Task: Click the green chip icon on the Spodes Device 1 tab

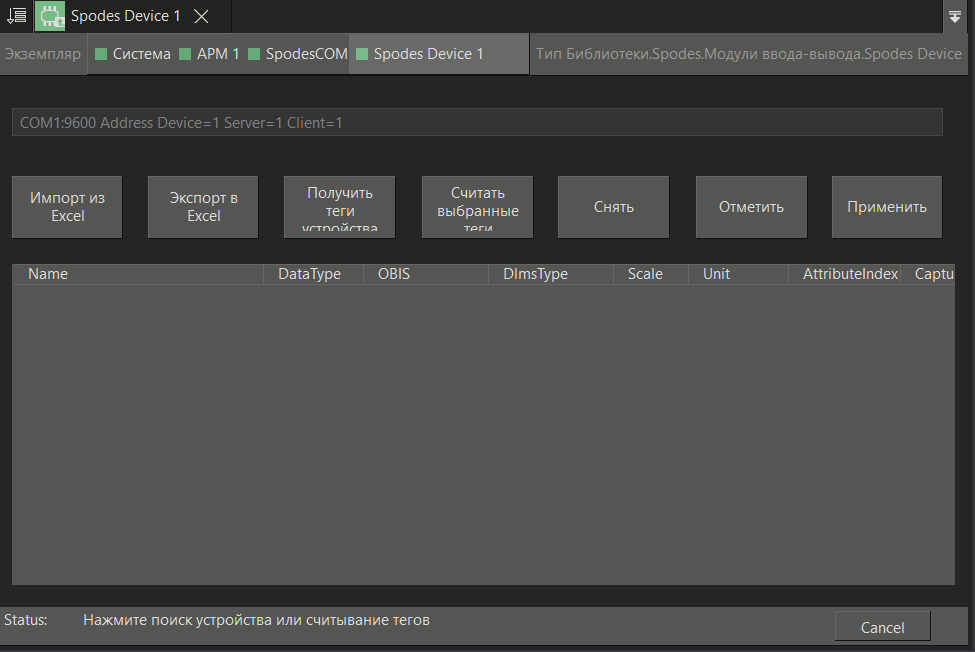Action: point(49,16)
